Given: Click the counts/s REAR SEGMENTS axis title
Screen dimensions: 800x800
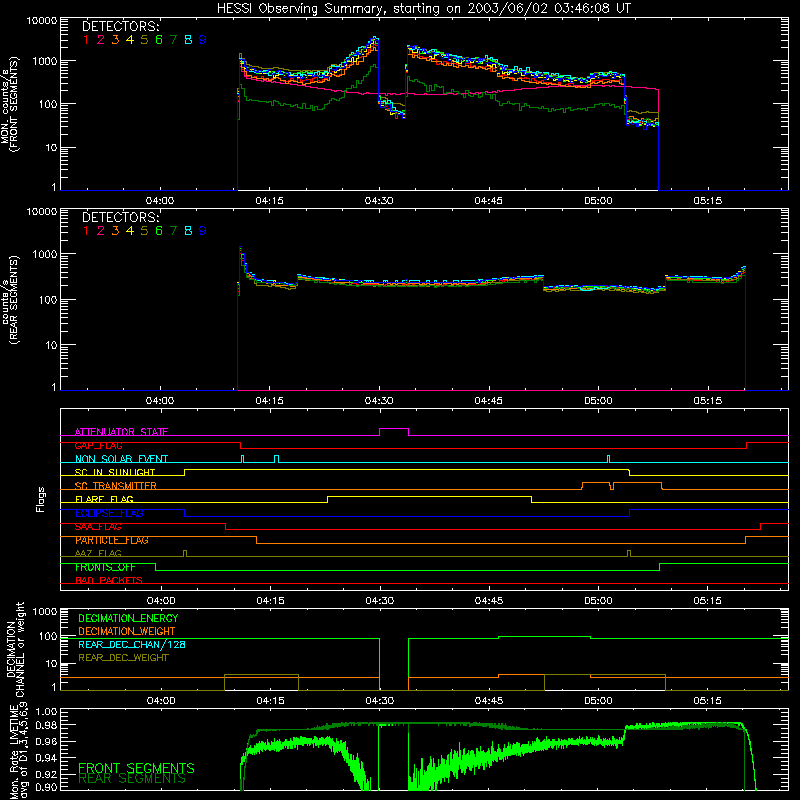Looking at the screenshot, I should pyautogui.click(x=9, y=299).
